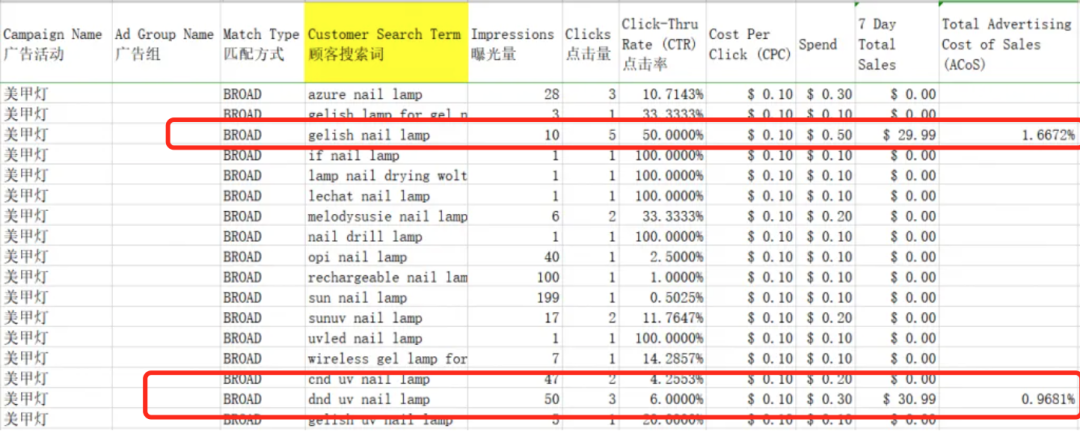The width and height of the screenshot is (1080, 434).
Task: Select the $ 29.99 sales cell
Action: pos(897,135)
